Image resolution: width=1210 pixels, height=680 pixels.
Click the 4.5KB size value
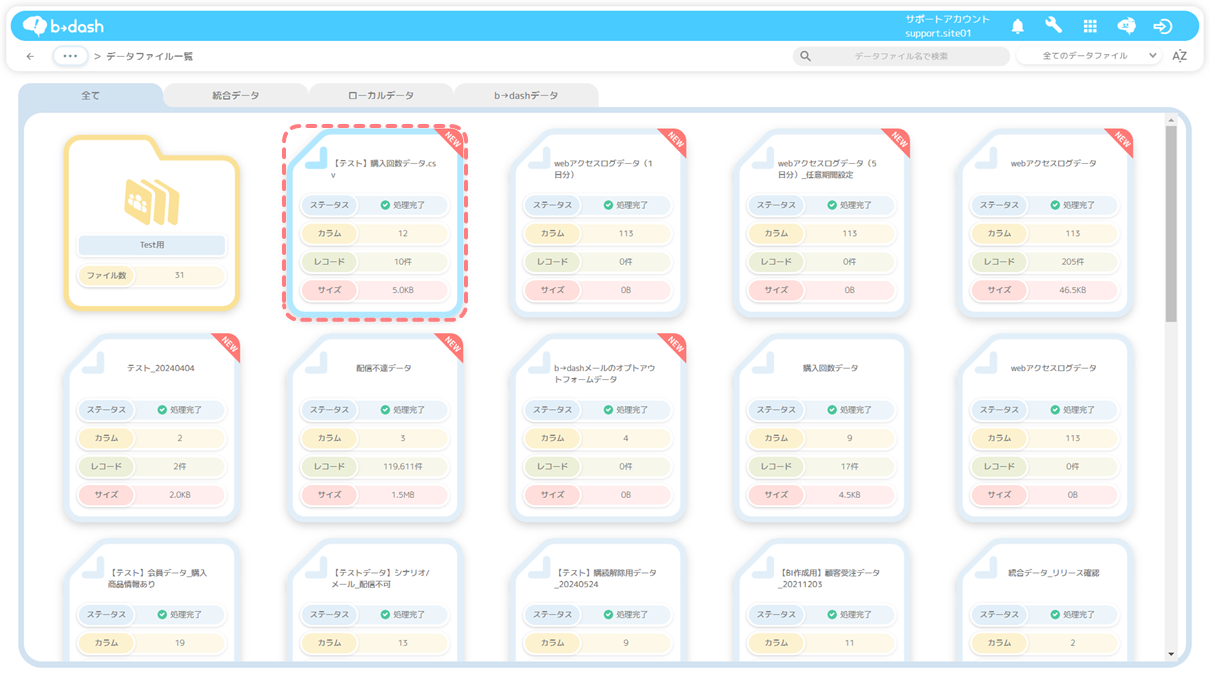click(849, 495)
